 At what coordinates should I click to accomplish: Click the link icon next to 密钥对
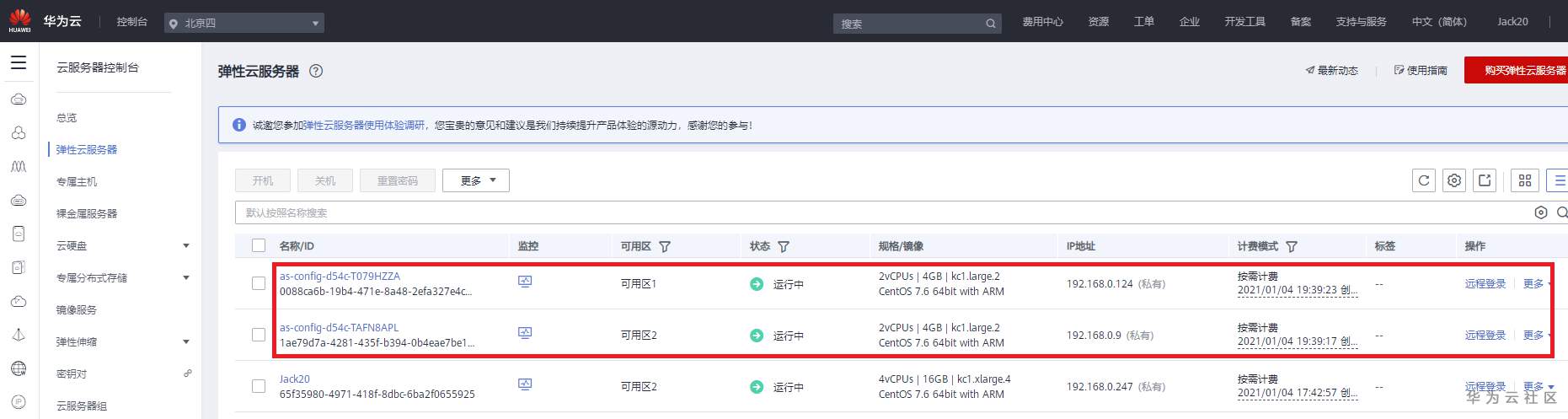187,373
